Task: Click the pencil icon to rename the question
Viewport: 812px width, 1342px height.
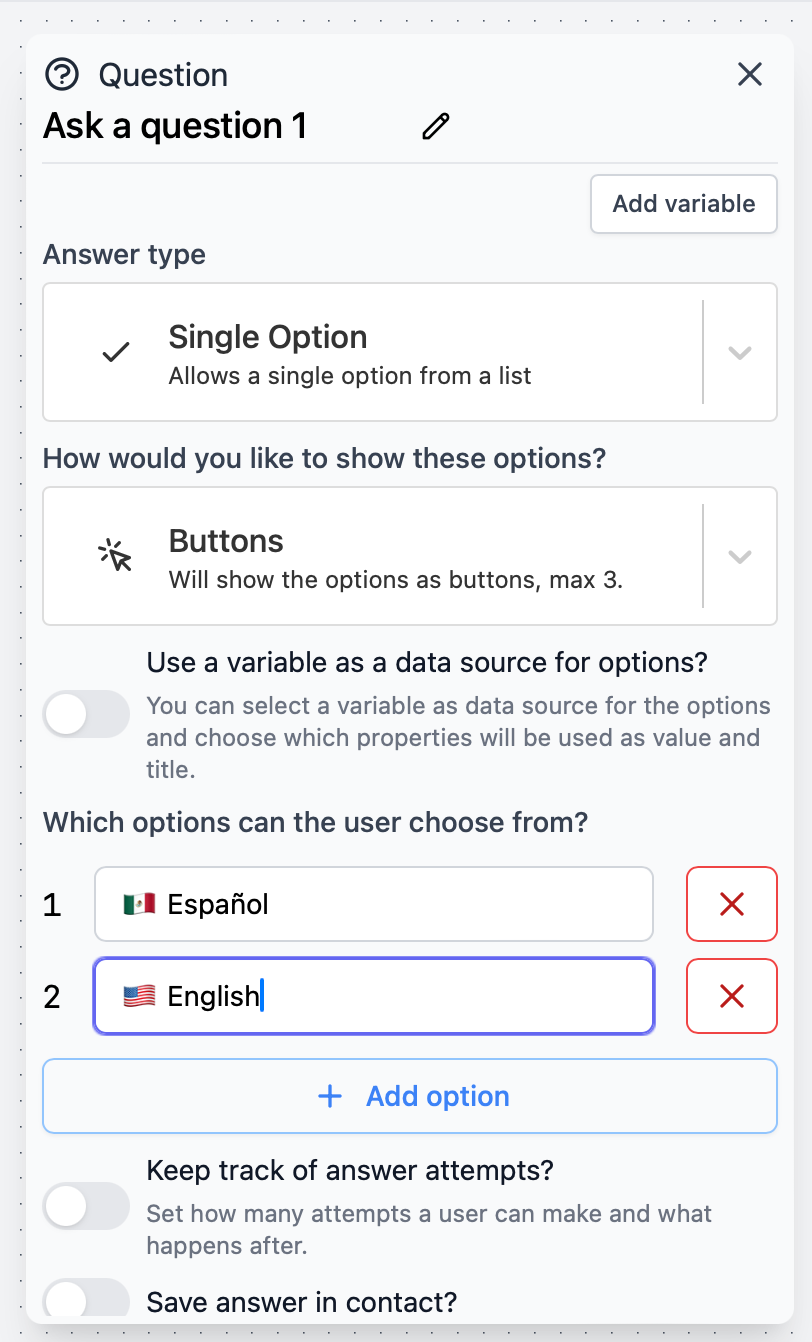Action: pos(435,127)
